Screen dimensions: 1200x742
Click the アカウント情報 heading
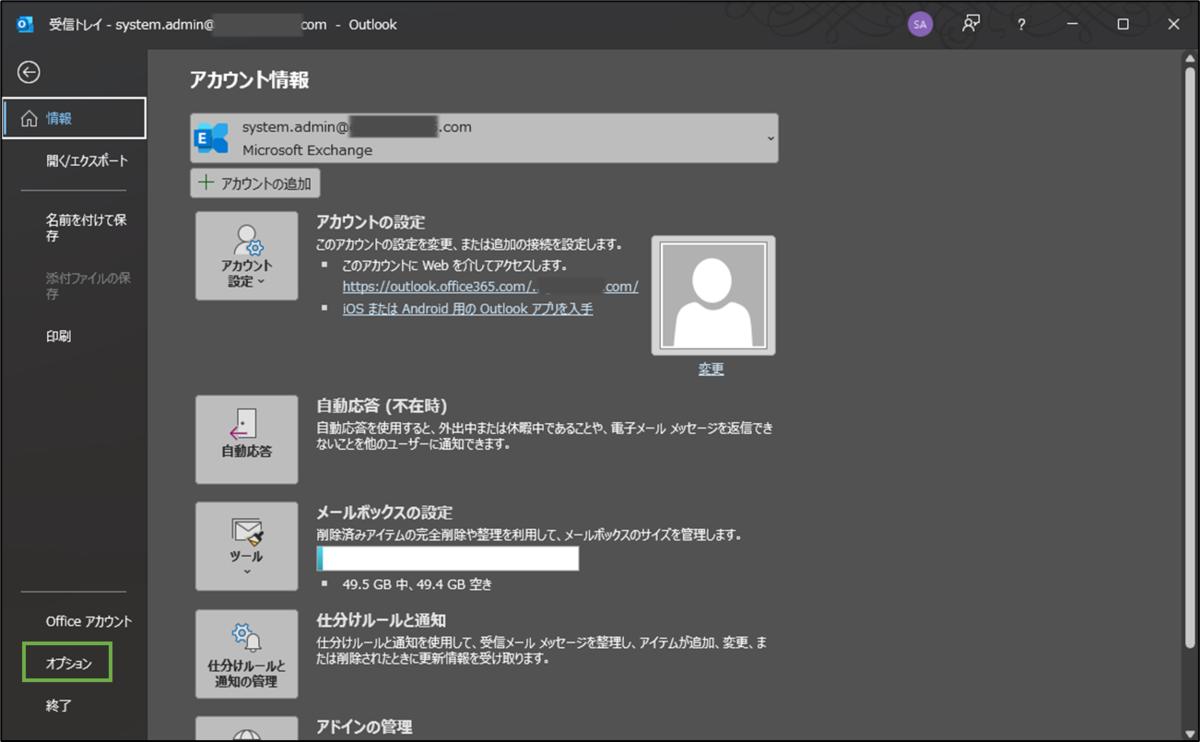[x=249, y=81]
